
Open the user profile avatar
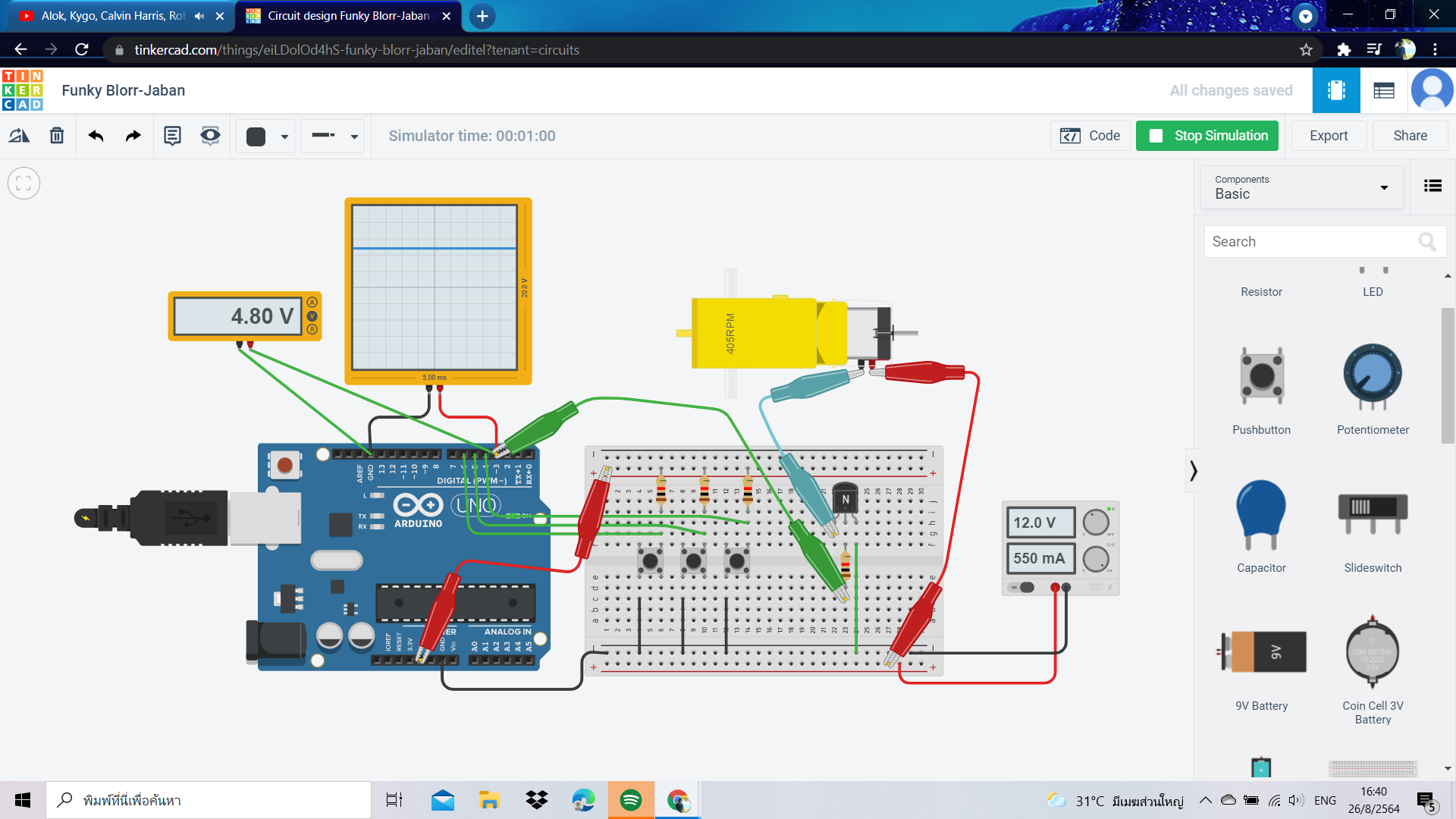coord(1432,90)
